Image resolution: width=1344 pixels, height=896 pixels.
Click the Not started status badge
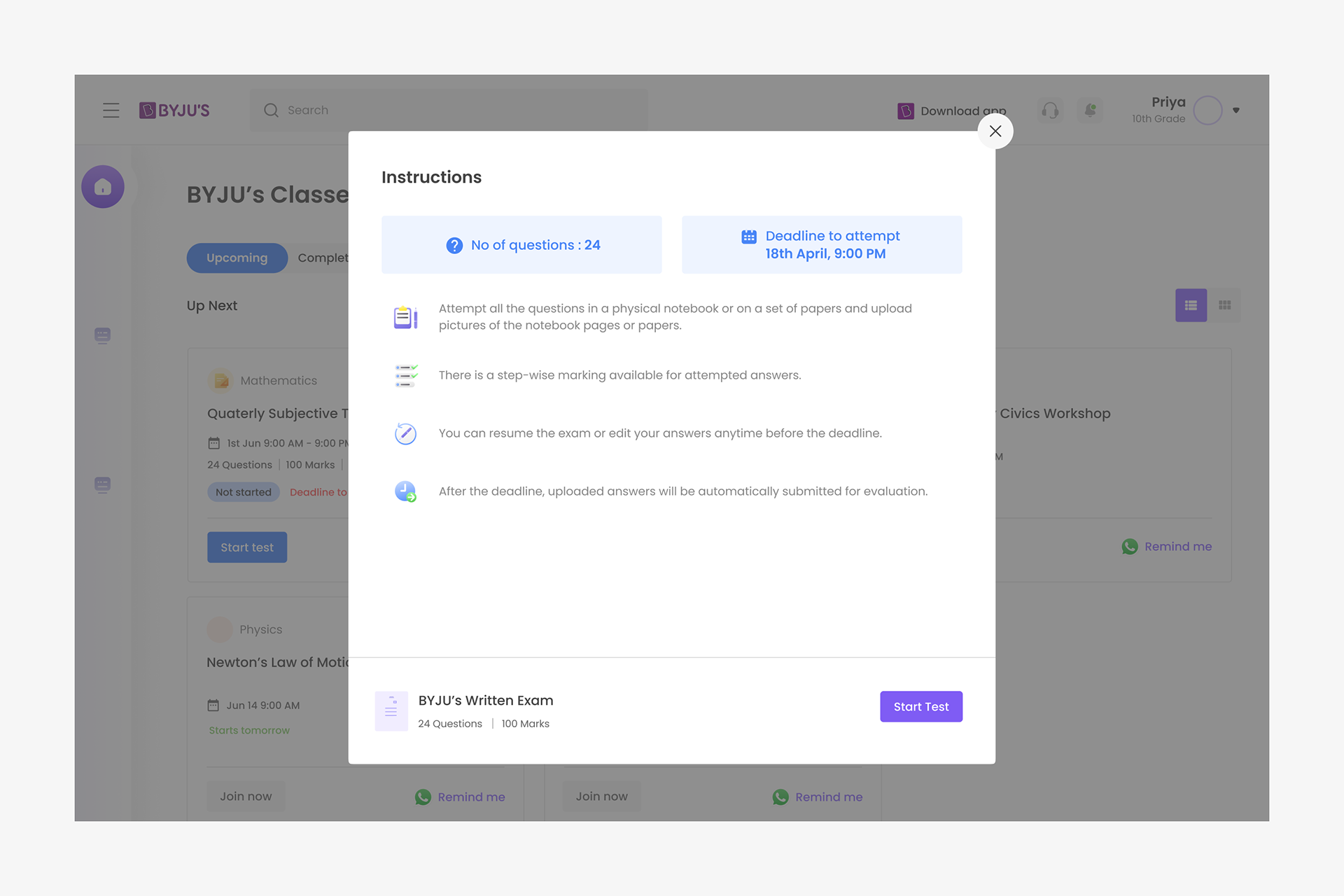tap(243, 492)
